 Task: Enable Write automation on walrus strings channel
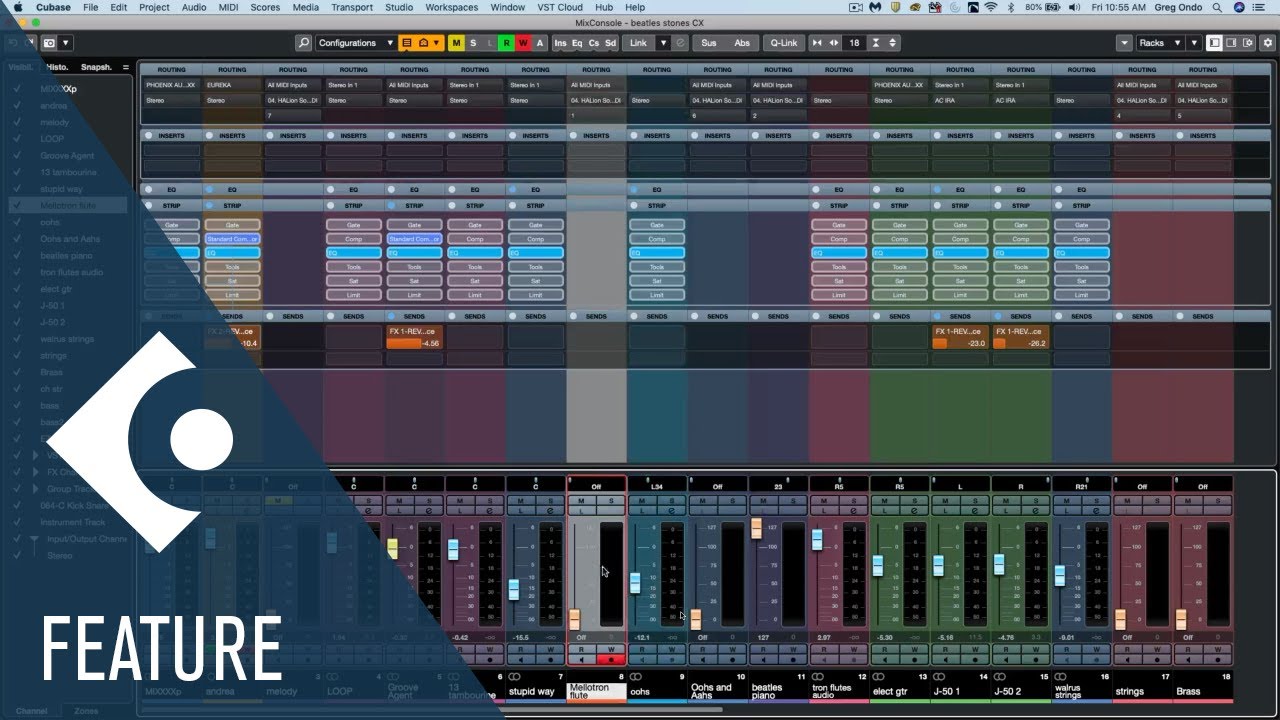(x=1097, y=649)
